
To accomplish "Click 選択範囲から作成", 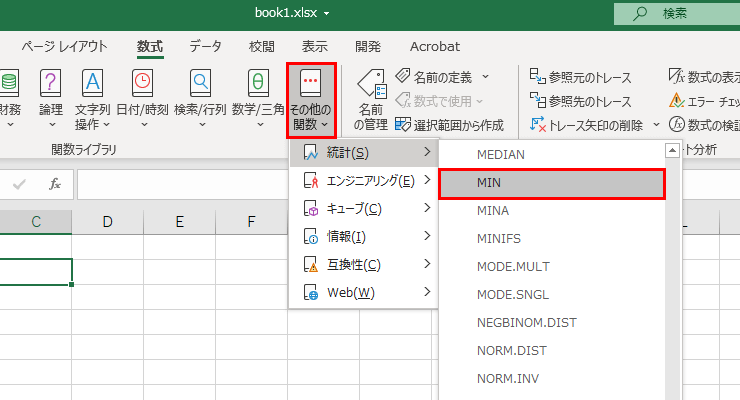I will (449, 125).
